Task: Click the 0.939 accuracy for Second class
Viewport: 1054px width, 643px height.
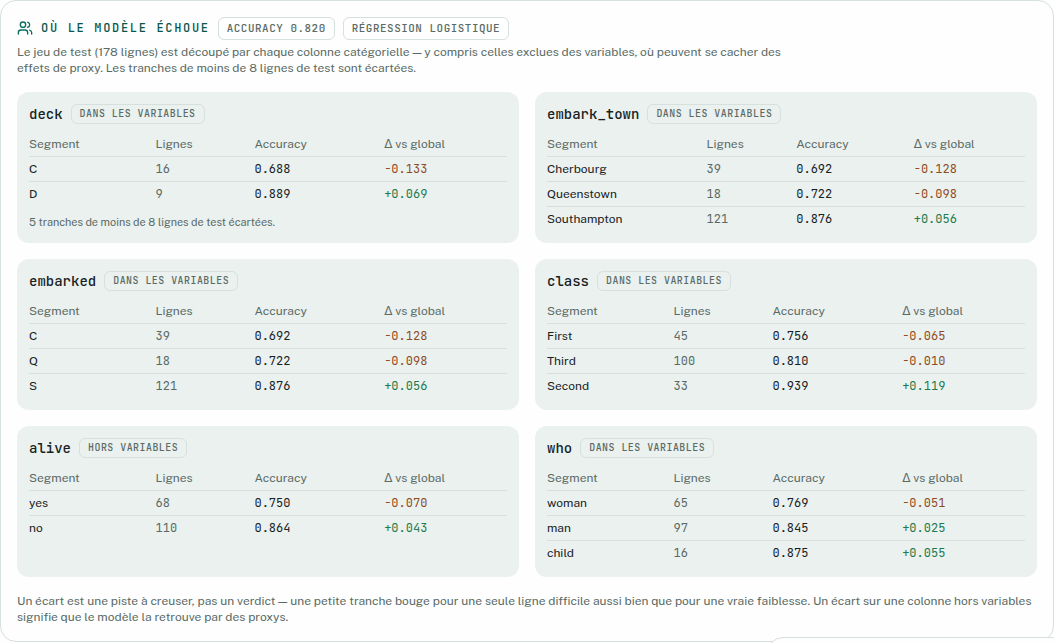Action: [790, 386]
